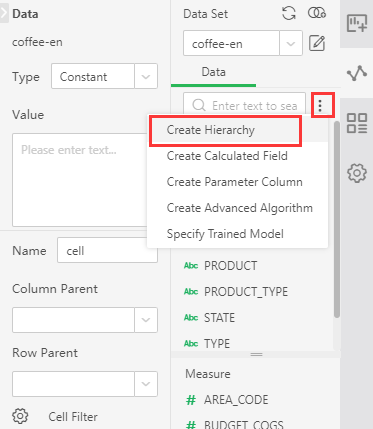Screen dimensions: 373x429
Task: Click the dimension list vertical scrollbar
Action: click(x=337, y=219)
